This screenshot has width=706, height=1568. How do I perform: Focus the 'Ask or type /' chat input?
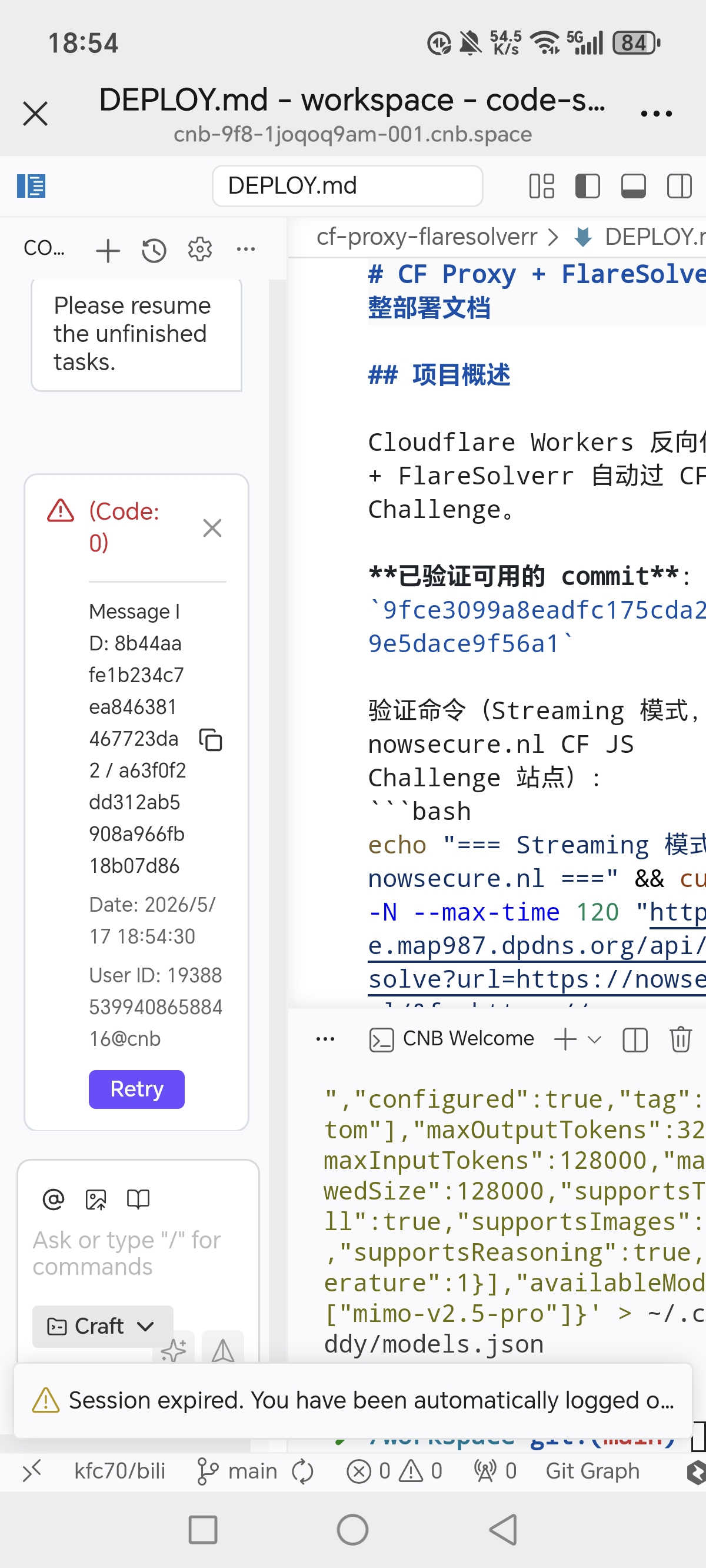point(138,1253)
